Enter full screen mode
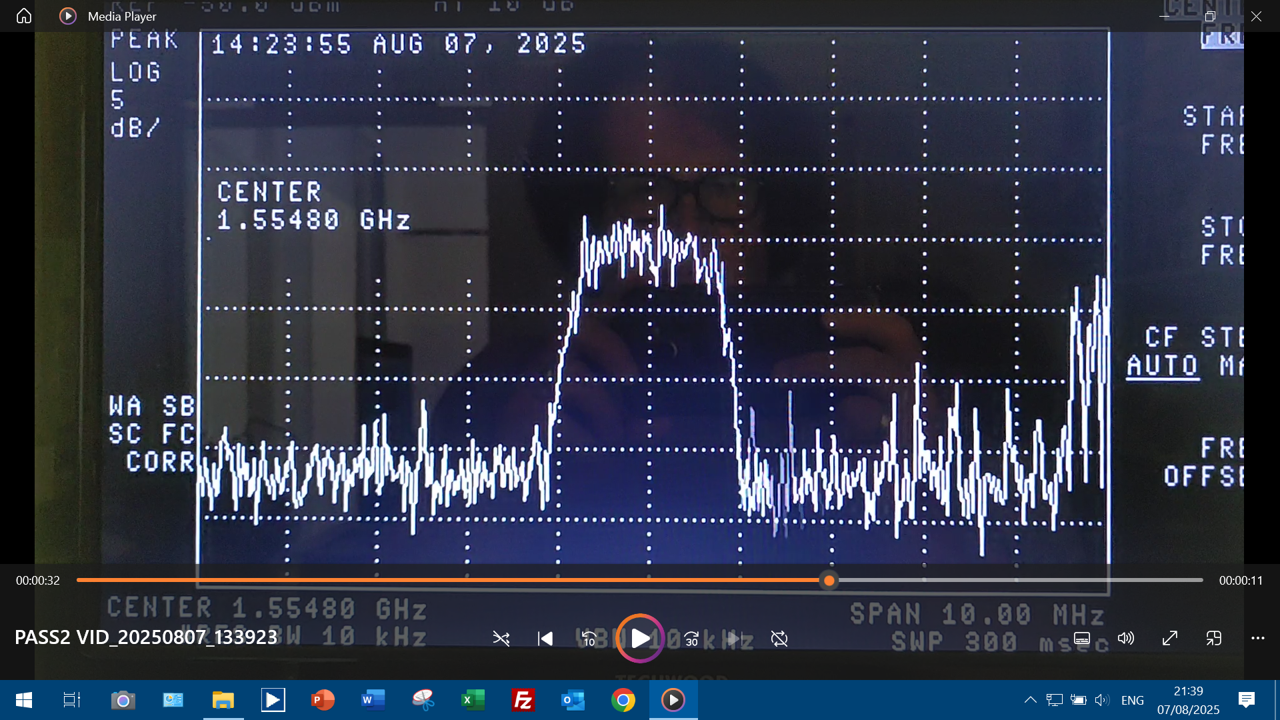The image size is (1280, 720). tap(1170, 638)
